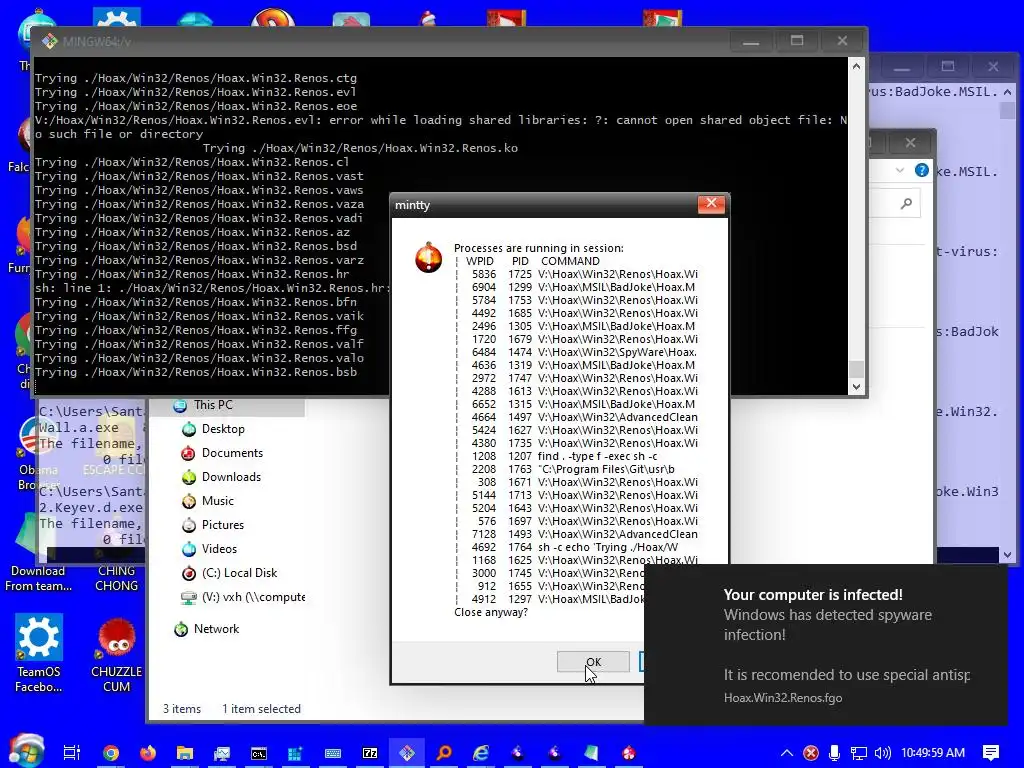The height and width of the screenshot is (768, 1024).
Task: Select This PC in Explorer navigation pane
Action: click(213, 405)
